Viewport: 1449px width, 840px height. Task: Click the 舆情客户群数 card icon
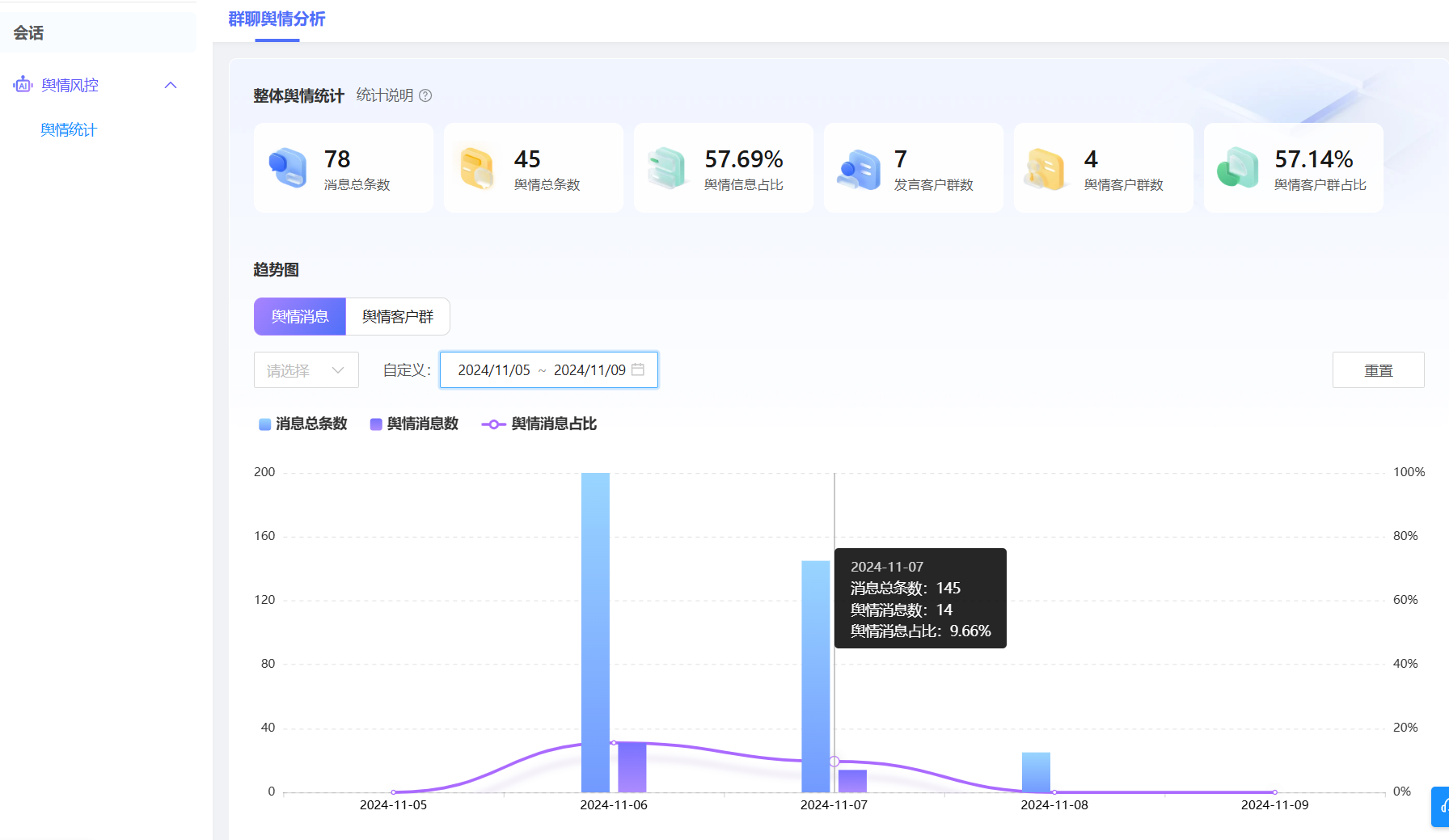click(x=1045, y=169)
